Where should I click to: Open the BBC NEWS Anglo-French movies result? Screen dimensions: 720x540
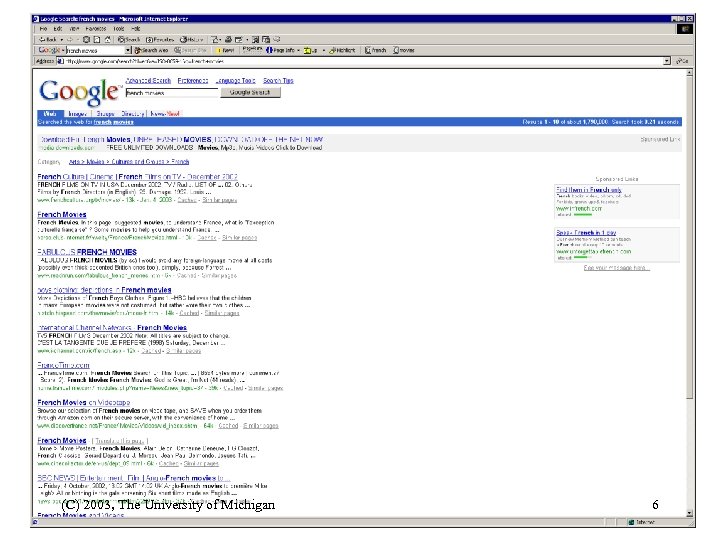coord(134,478)
